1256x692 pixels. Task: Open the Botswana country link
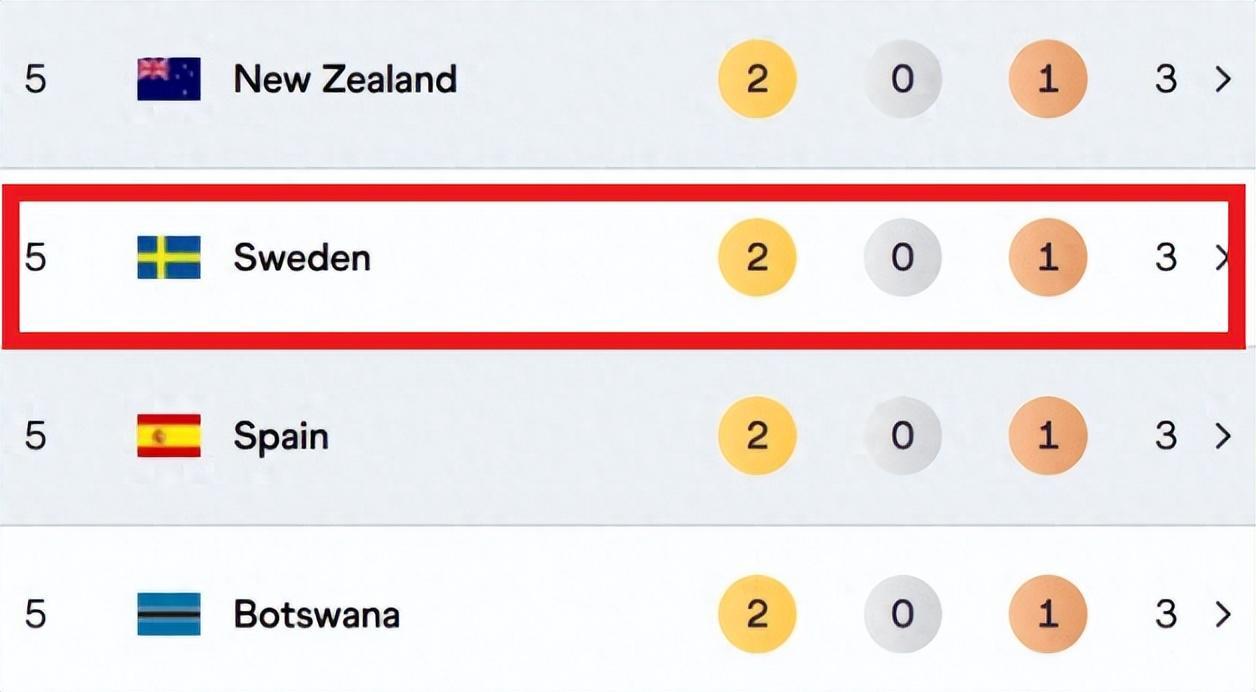tap(316, 614)
